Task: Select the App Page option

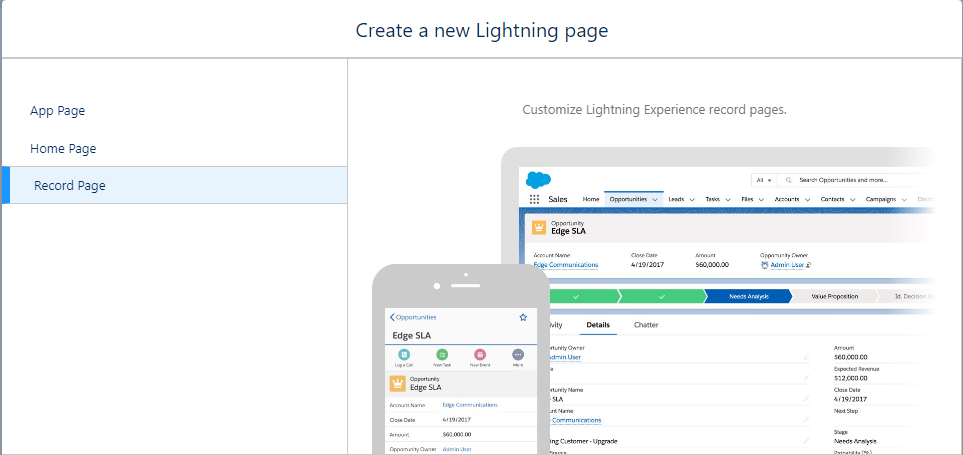Action: tap(58, 111)
